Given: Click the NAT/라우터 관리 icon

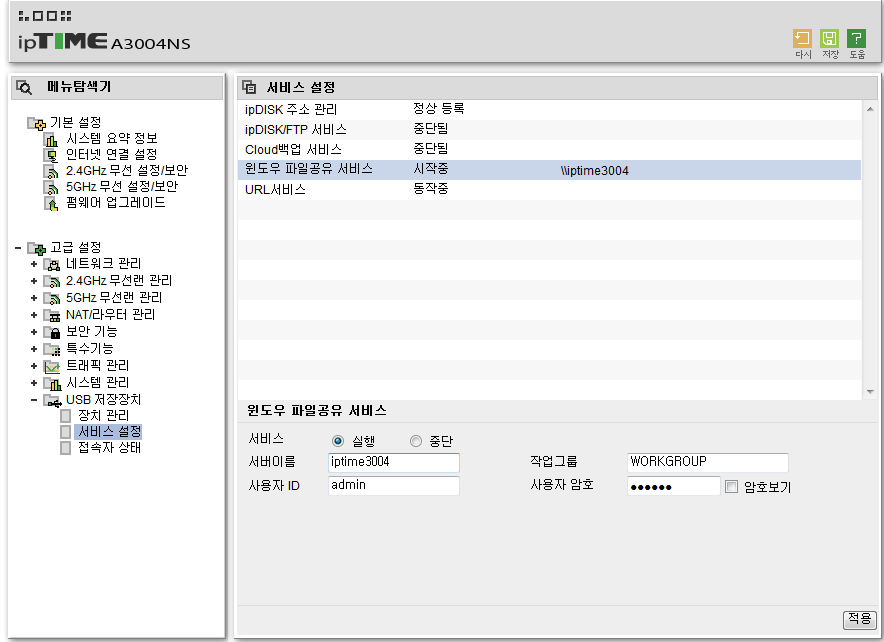Looking at the screenshot, I should point(52,315).
